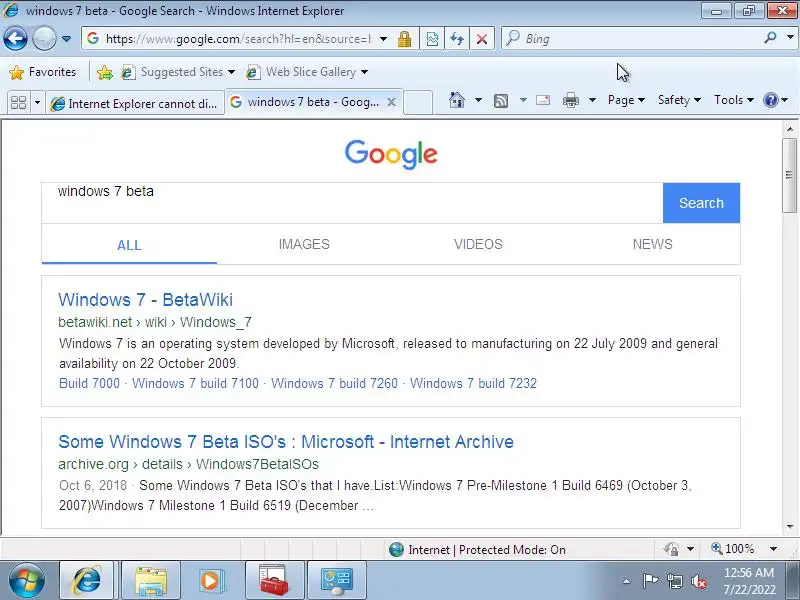
Task: Click the muted volume tray icon
Action: click(x=698, y=581)
